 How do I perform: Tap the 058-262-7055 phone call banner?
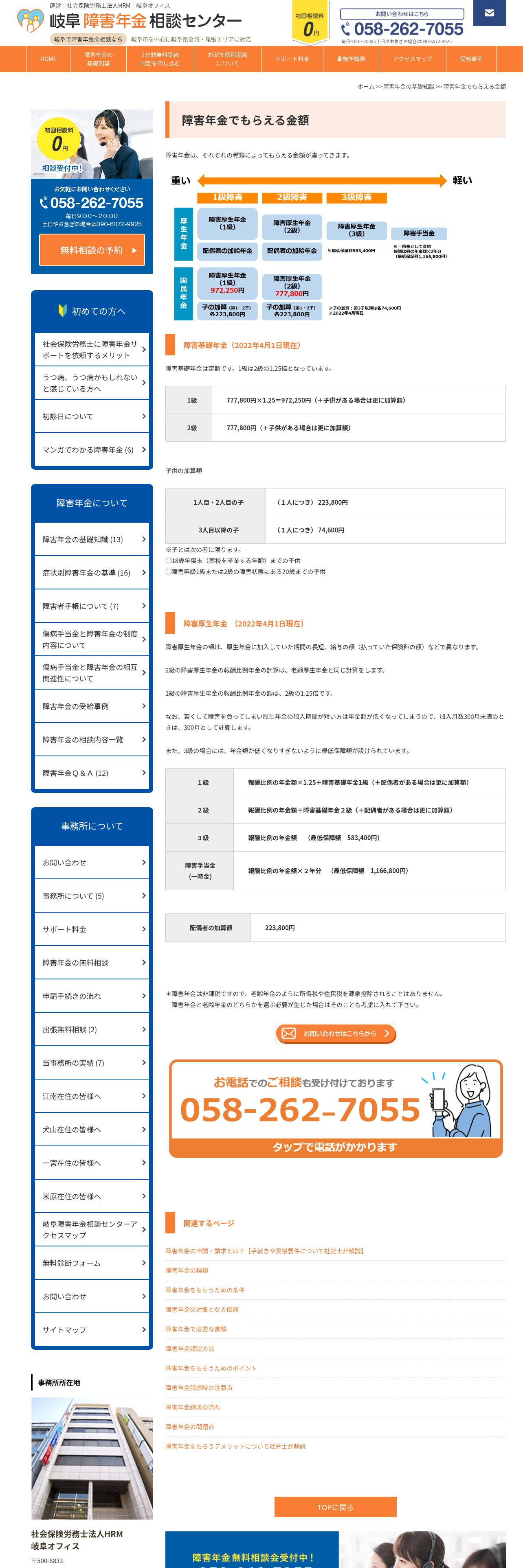click(x=336, y=1108)
